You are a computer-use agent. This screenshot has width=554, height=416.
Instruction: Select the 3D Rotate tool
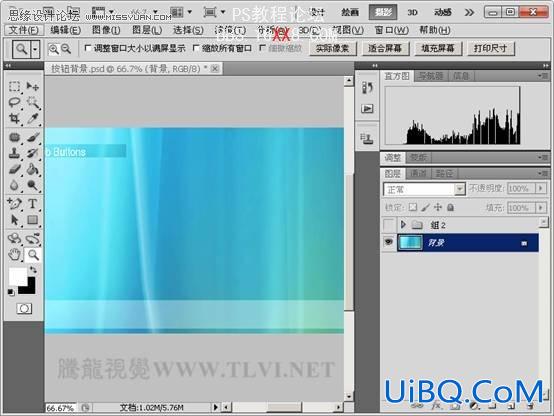pyautogui.click(x=14, y=238)
